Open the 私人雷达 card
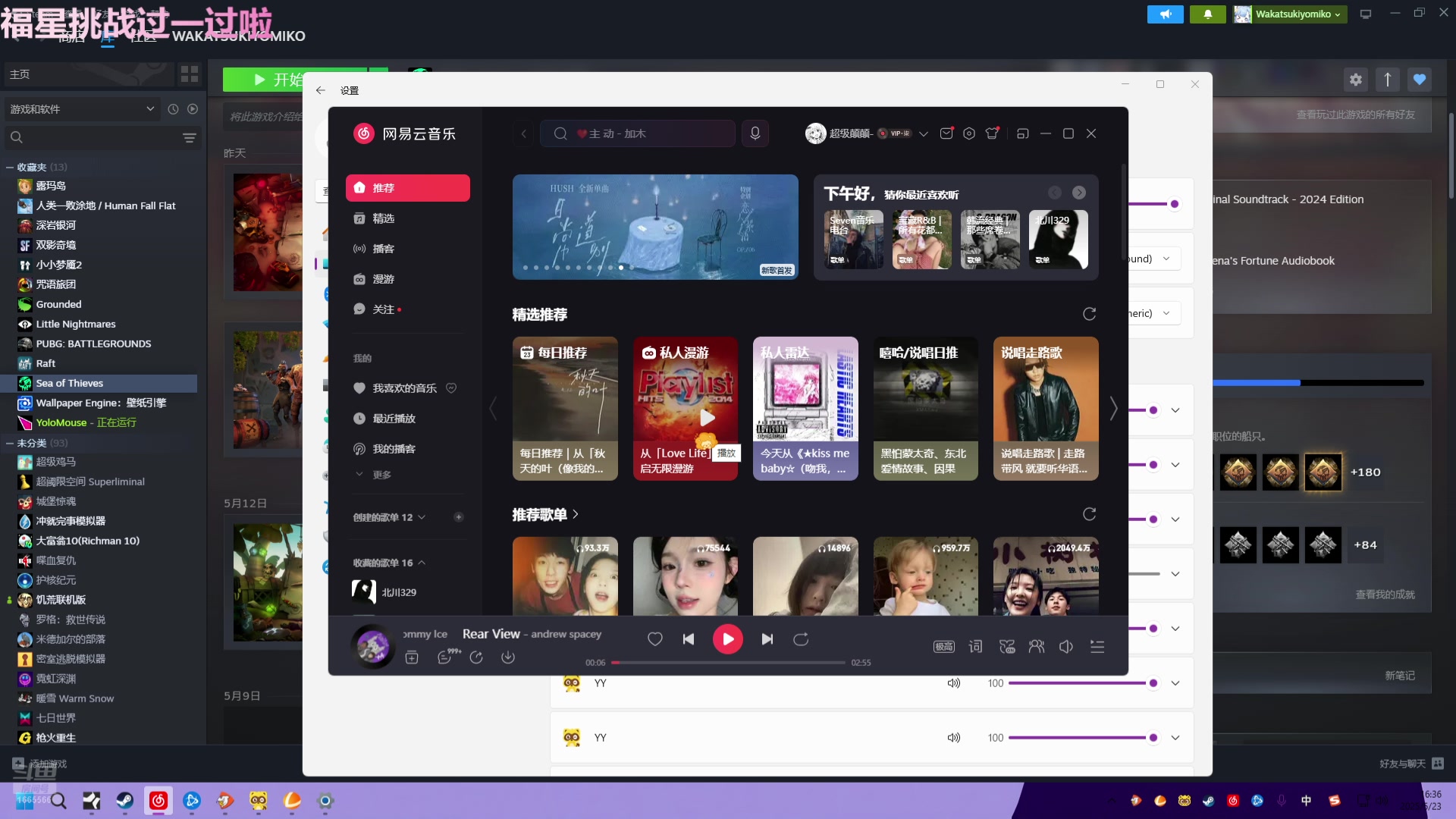 pos(805,409)
